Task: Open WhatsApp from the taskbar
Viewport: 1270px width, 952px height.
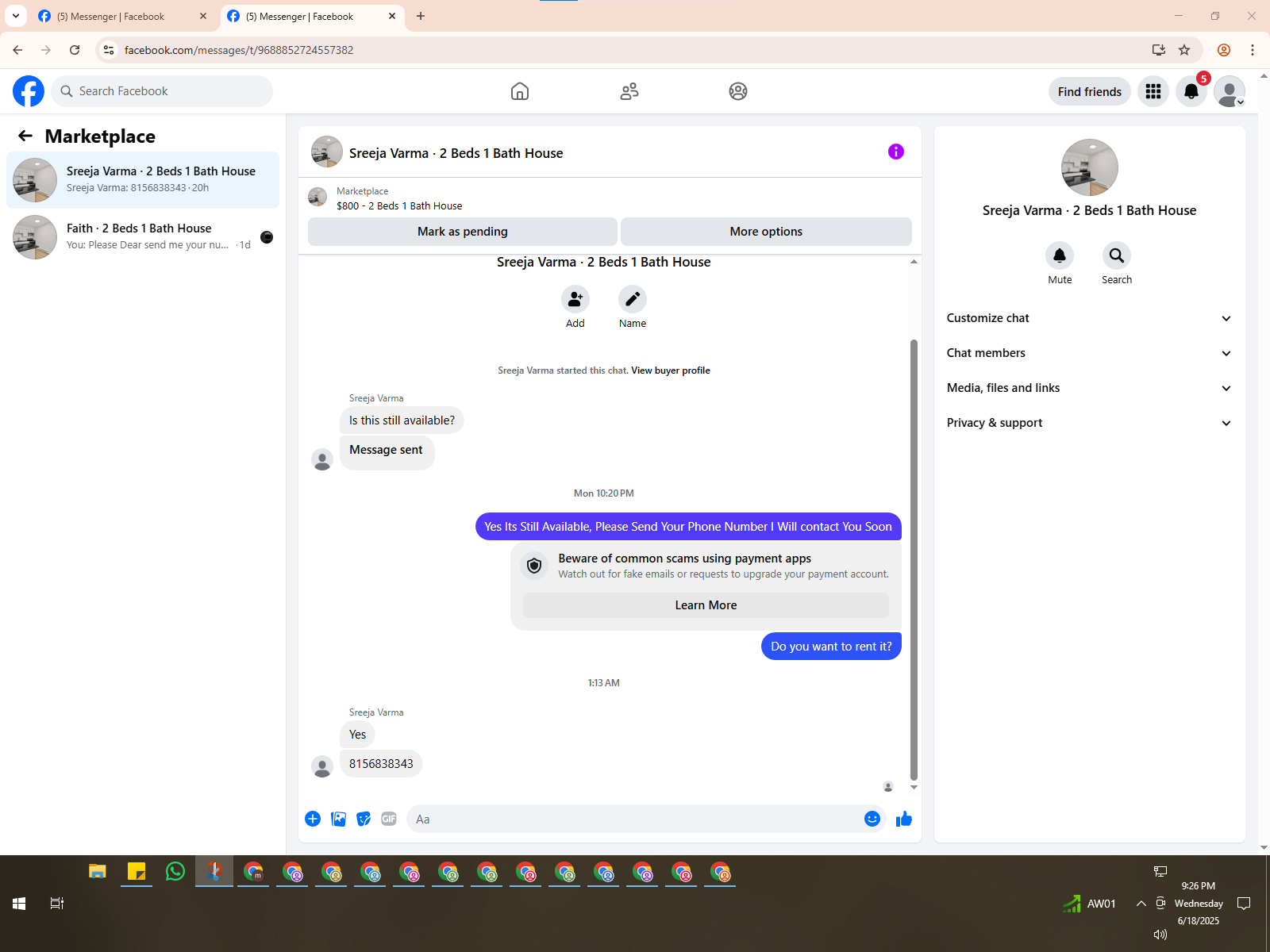Action: point(175,872)
